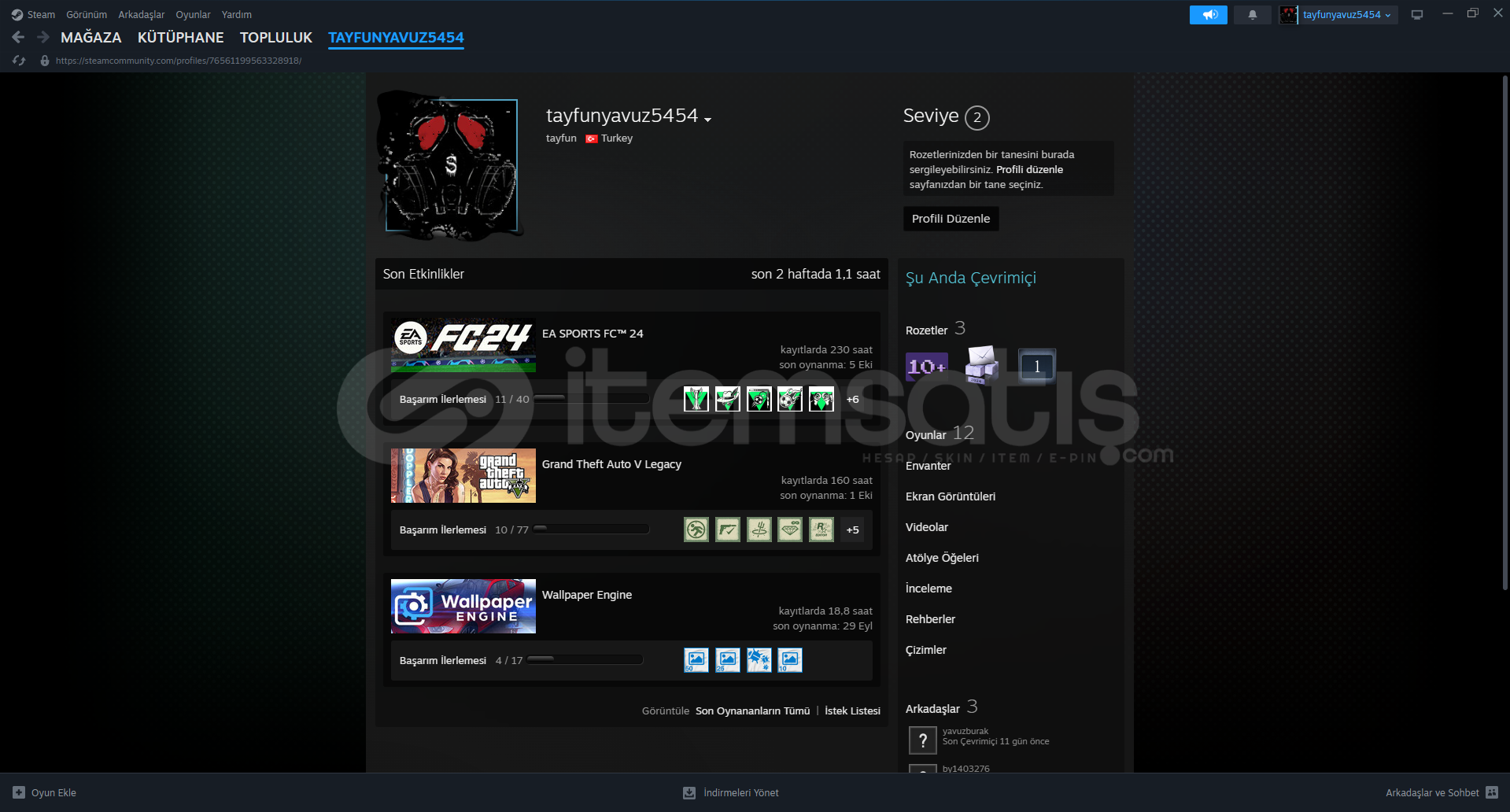
Task: Click the Grand Theft Auto V banner
Action: [463, 475]
